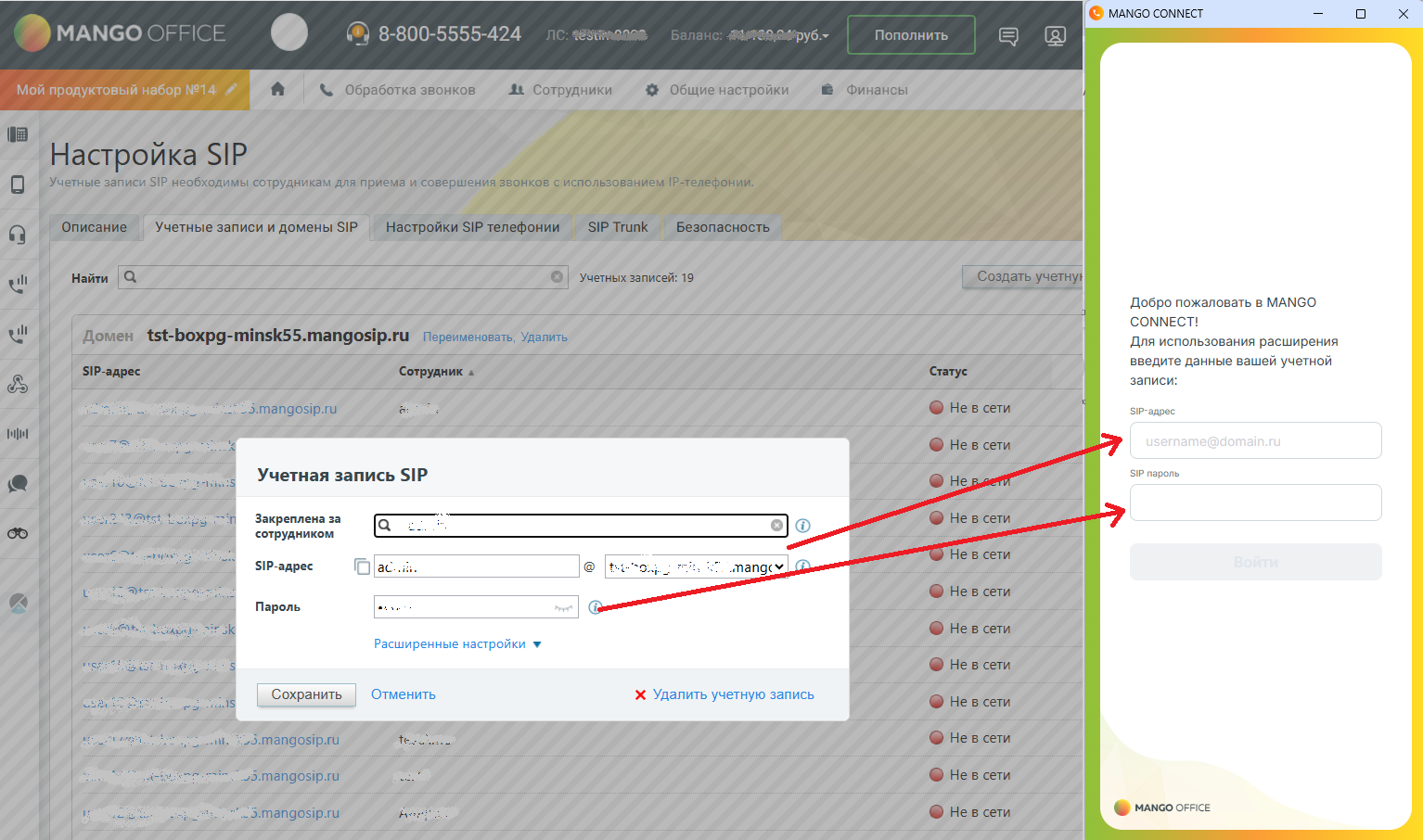Click the Удалить учетную запись link

point(733,694)
